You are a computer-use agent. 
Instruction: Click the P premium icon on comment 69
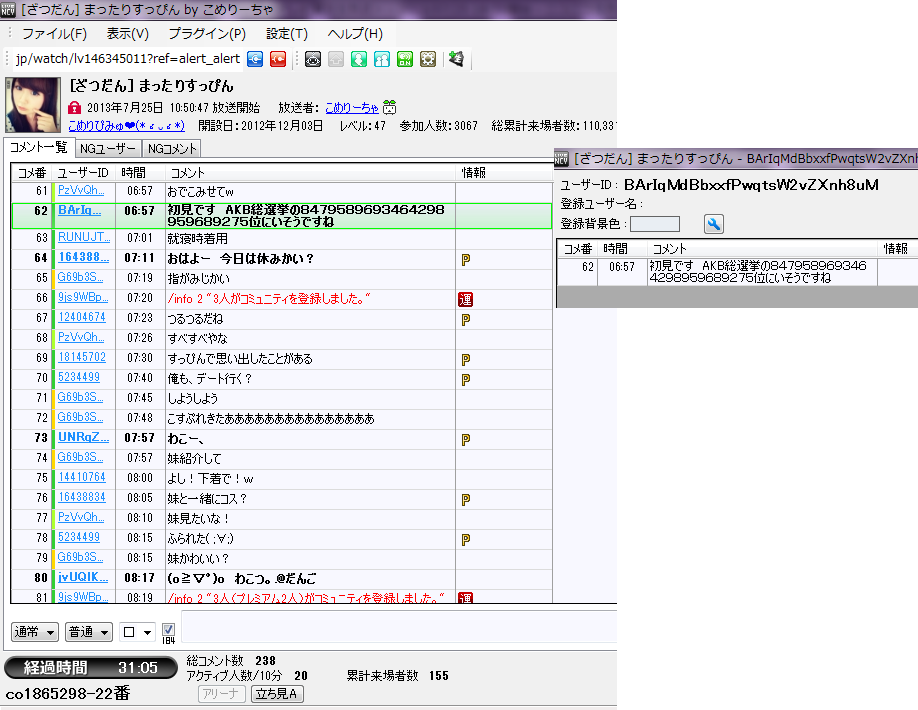tap(465, 359)
